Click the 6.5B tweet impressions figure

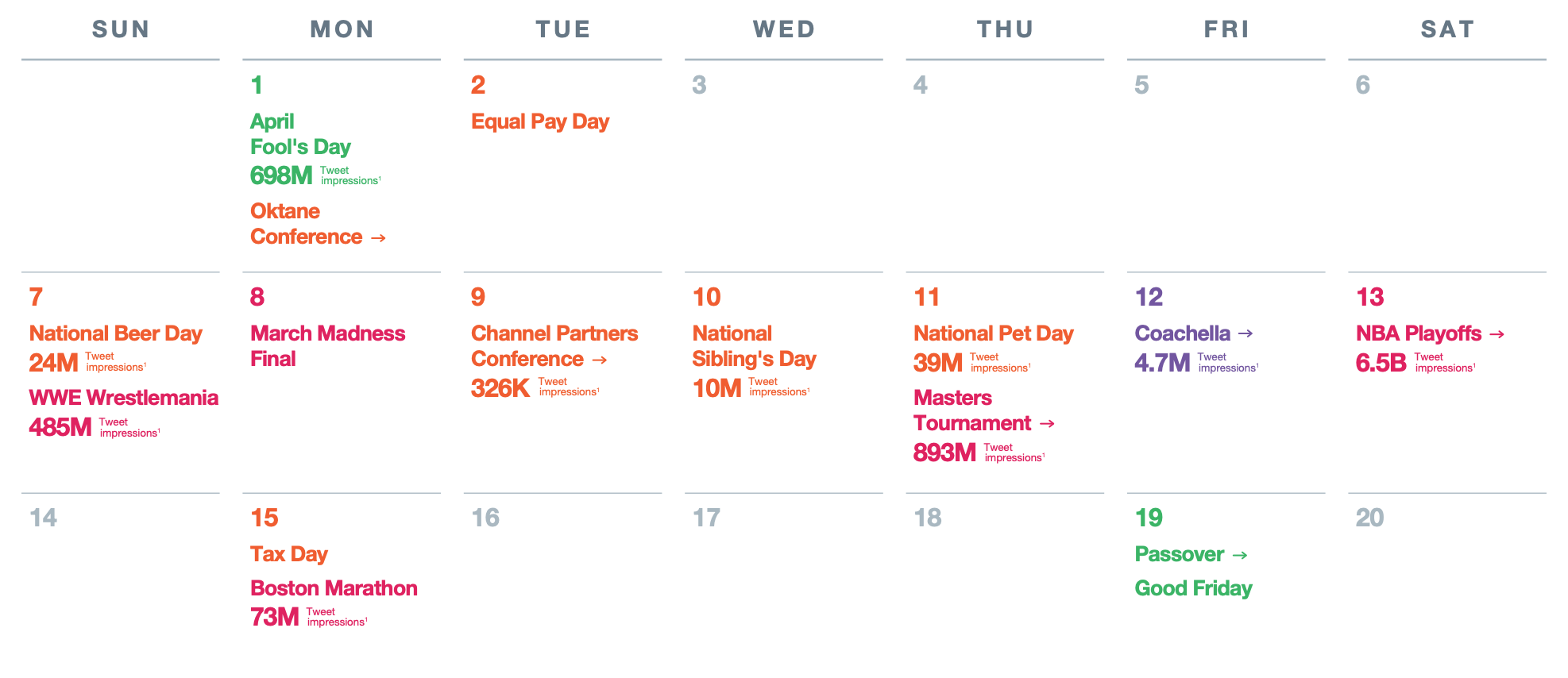click(1381, 363)
